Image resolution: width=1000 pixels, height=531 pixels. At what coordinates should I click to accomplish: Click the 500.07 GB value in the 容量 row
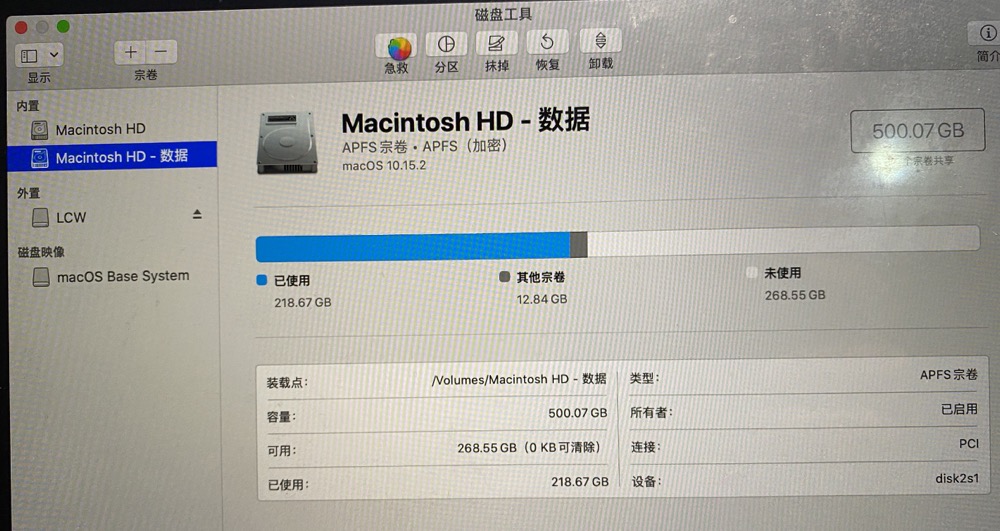pos(578,413)
